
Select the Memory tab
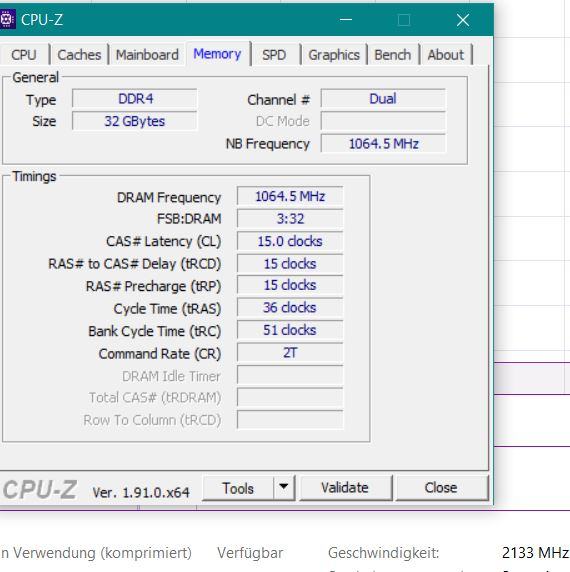click(x=217, y=54)
